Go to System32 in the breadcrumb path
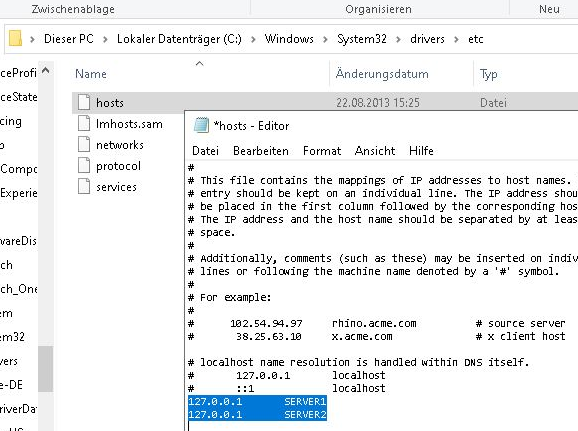 pyautogui.click(x=362, y=39)
